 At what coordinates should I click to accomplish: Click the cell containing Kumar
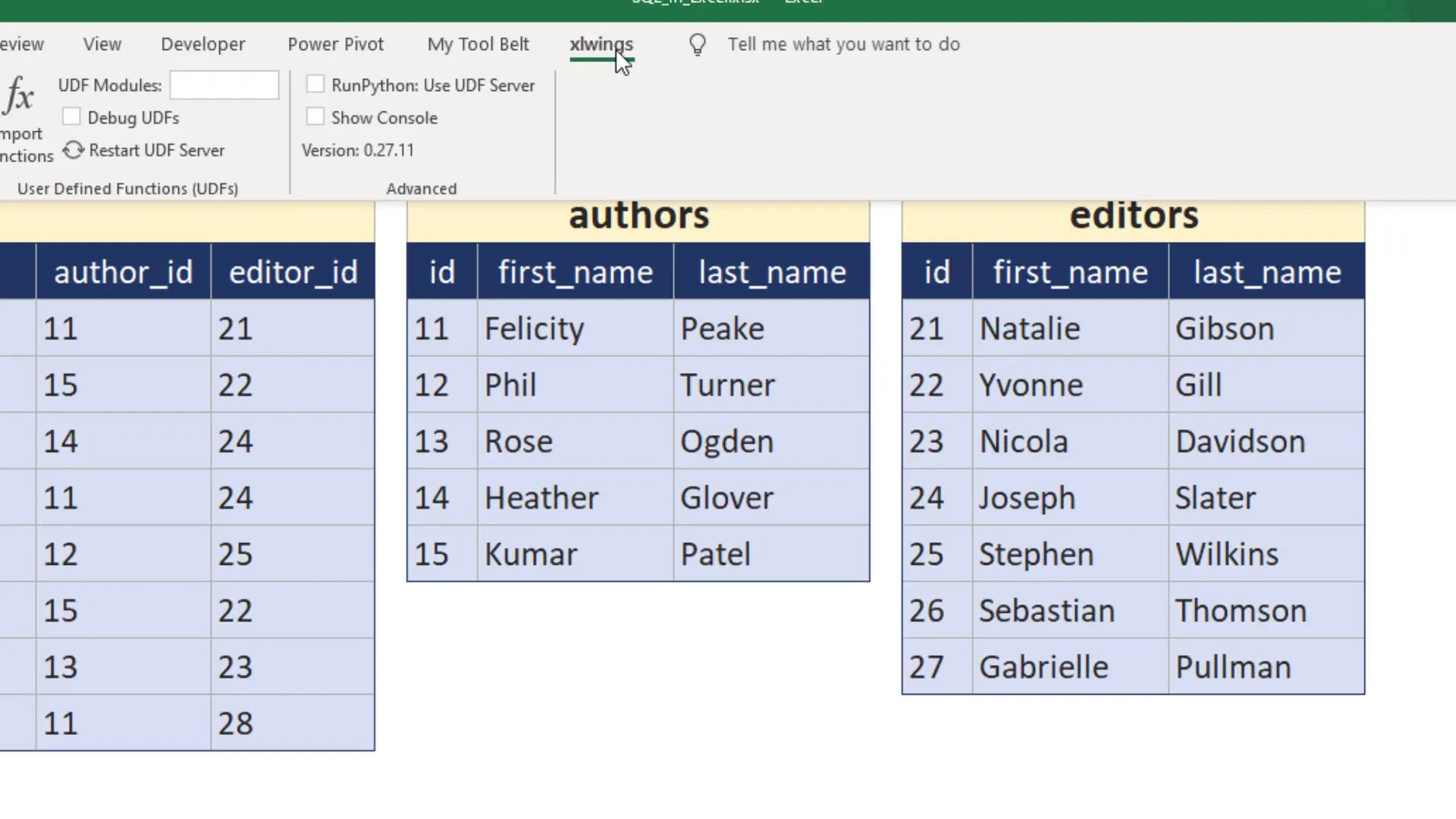[x=575, y=554]
